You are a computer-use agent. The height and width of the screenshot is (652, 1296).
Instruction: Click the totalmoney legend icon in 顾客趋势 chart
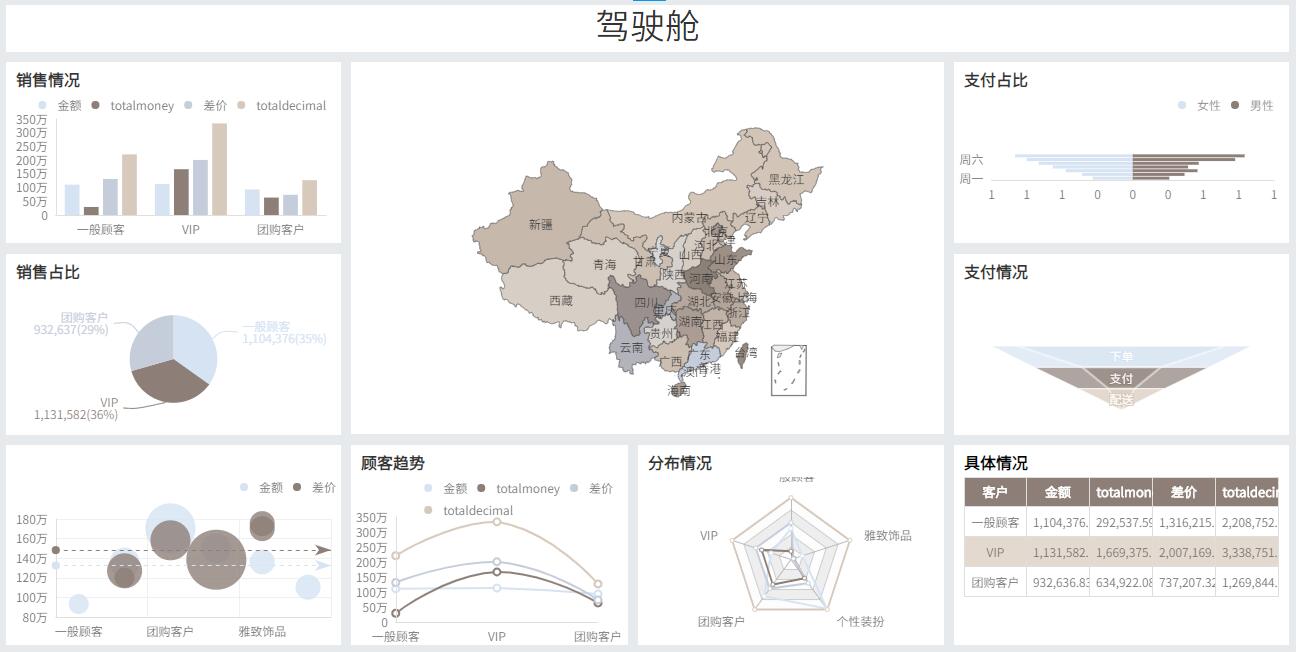[x=482, y=488]
